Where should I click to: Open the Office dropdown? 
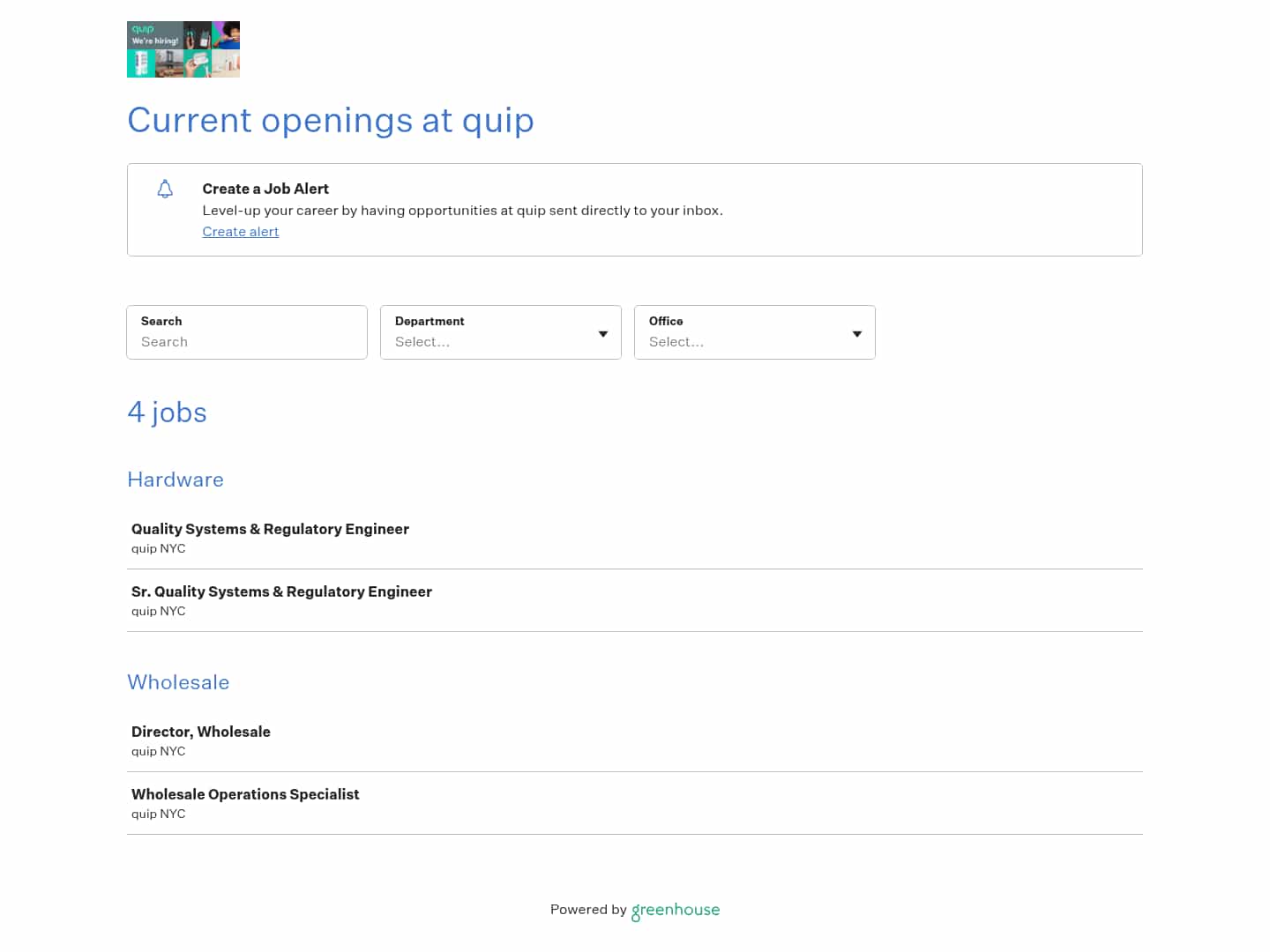(754, 342)
